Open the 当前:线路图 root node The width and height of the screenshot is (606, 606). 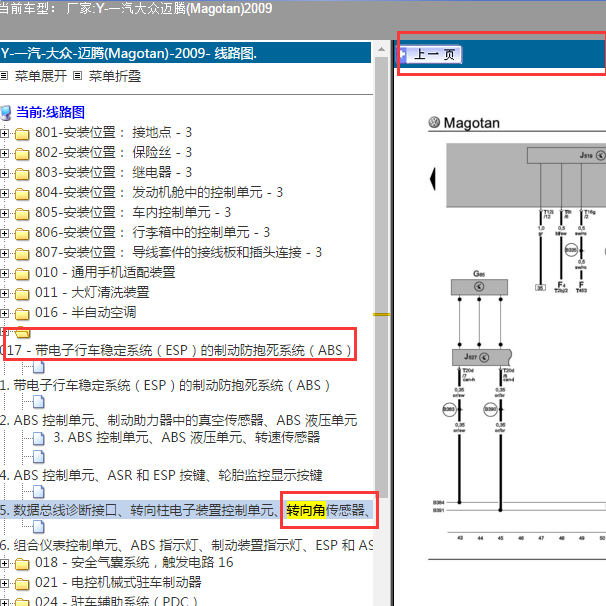tap(50, 112)
